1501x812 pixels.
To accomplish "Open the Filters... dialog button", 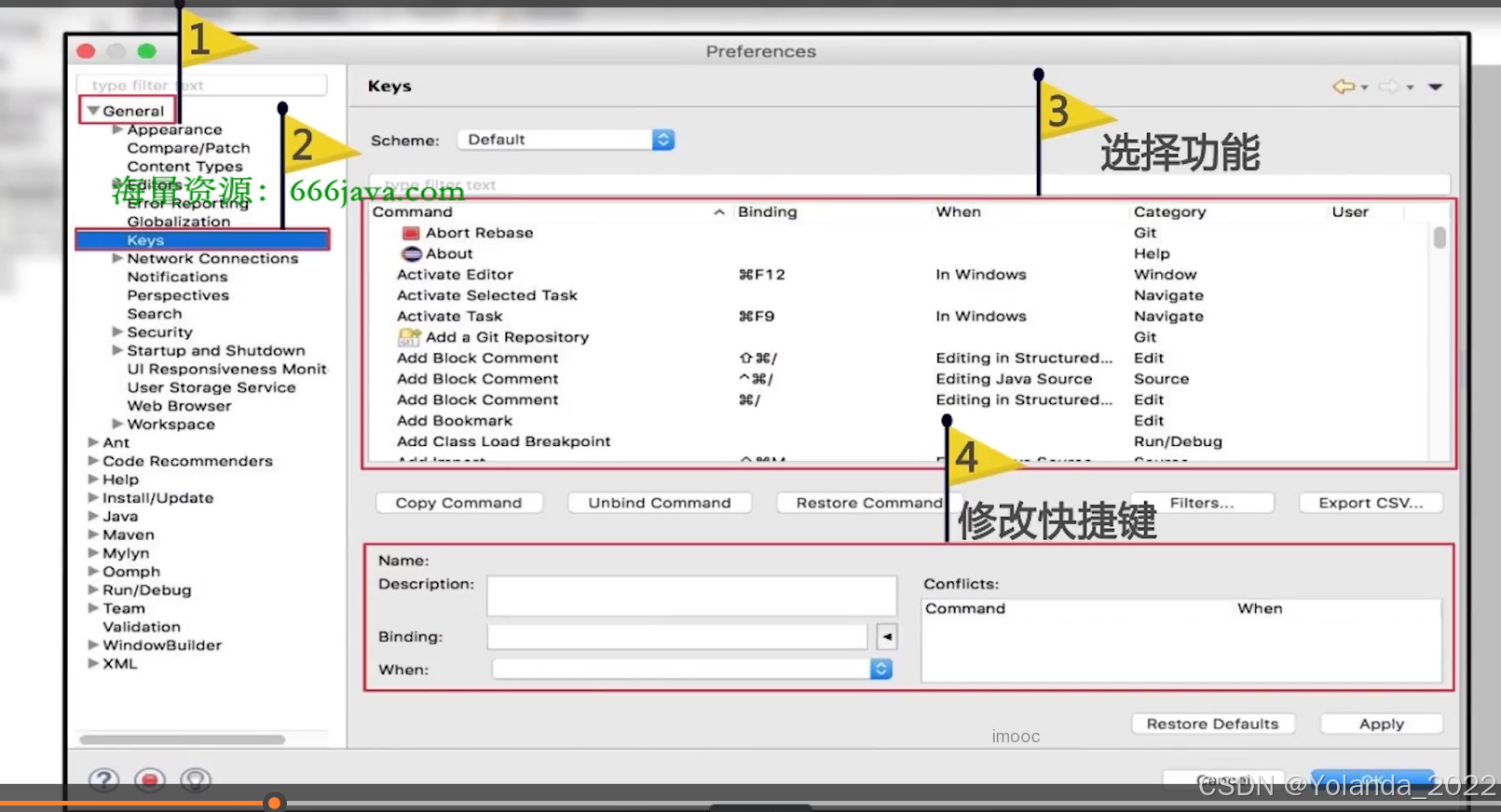I will tap(1202, 503).
